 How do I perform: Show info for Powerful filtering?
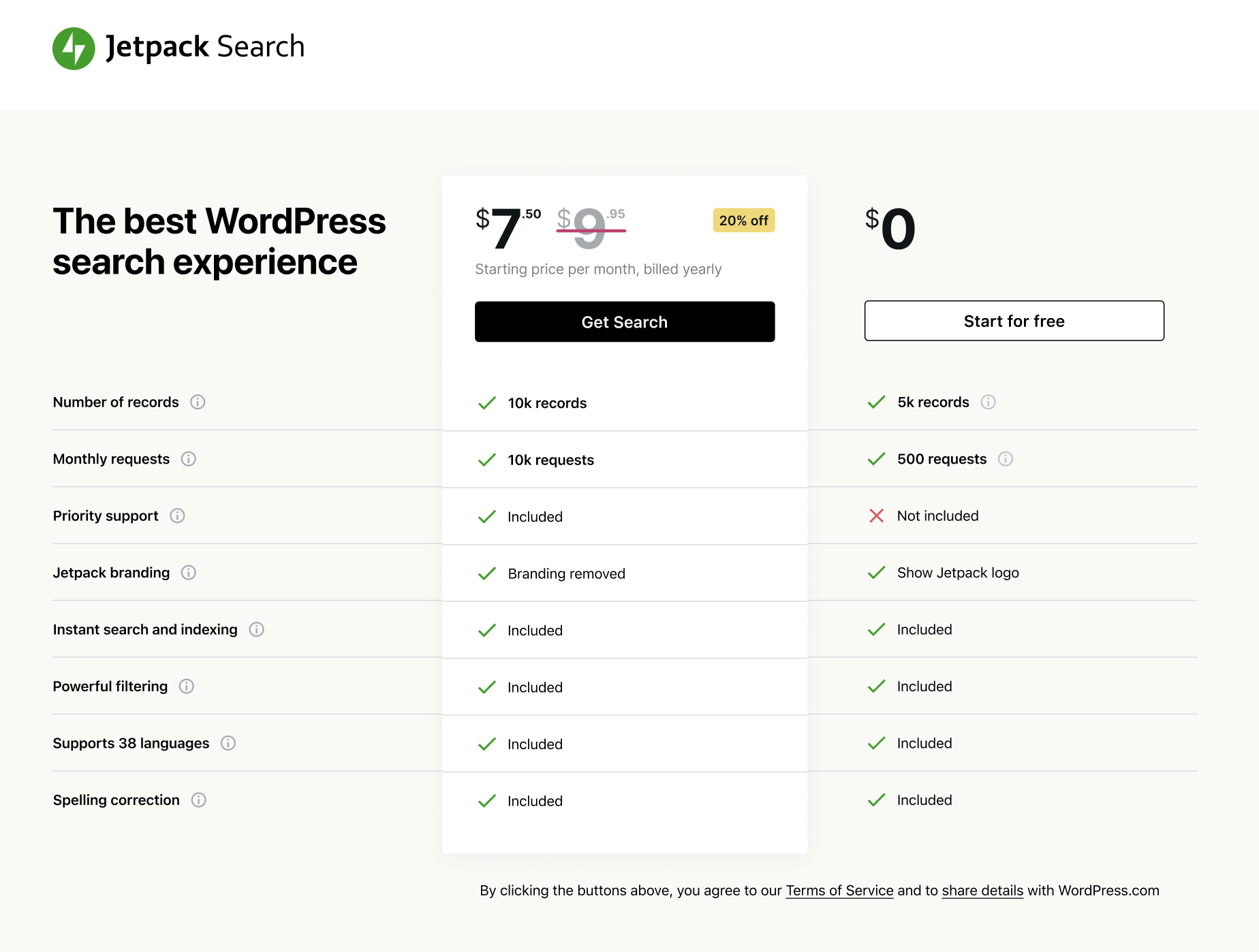[187, 686]
